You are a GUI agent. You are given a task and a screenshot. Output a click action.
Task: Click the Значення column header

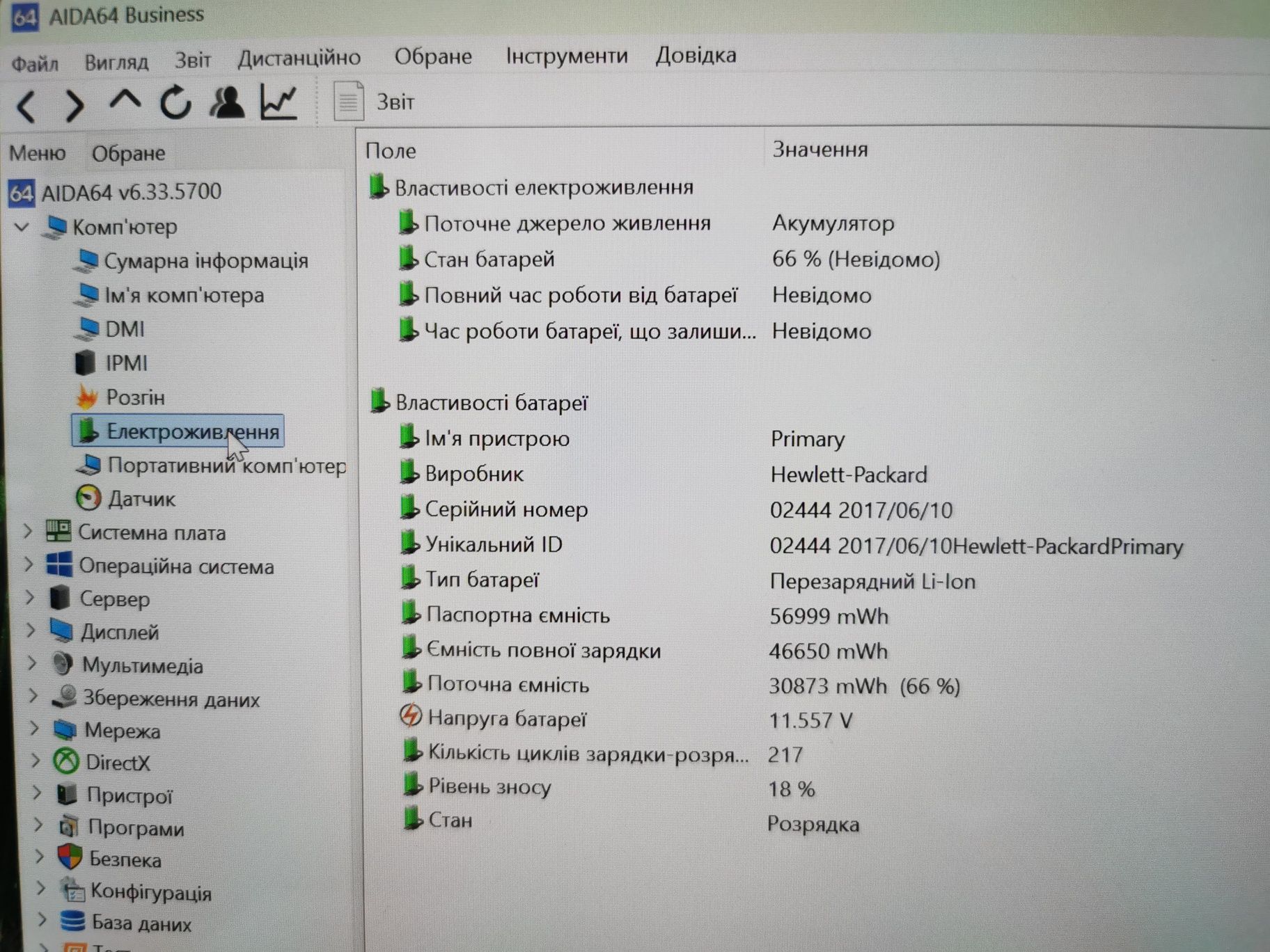820,150
